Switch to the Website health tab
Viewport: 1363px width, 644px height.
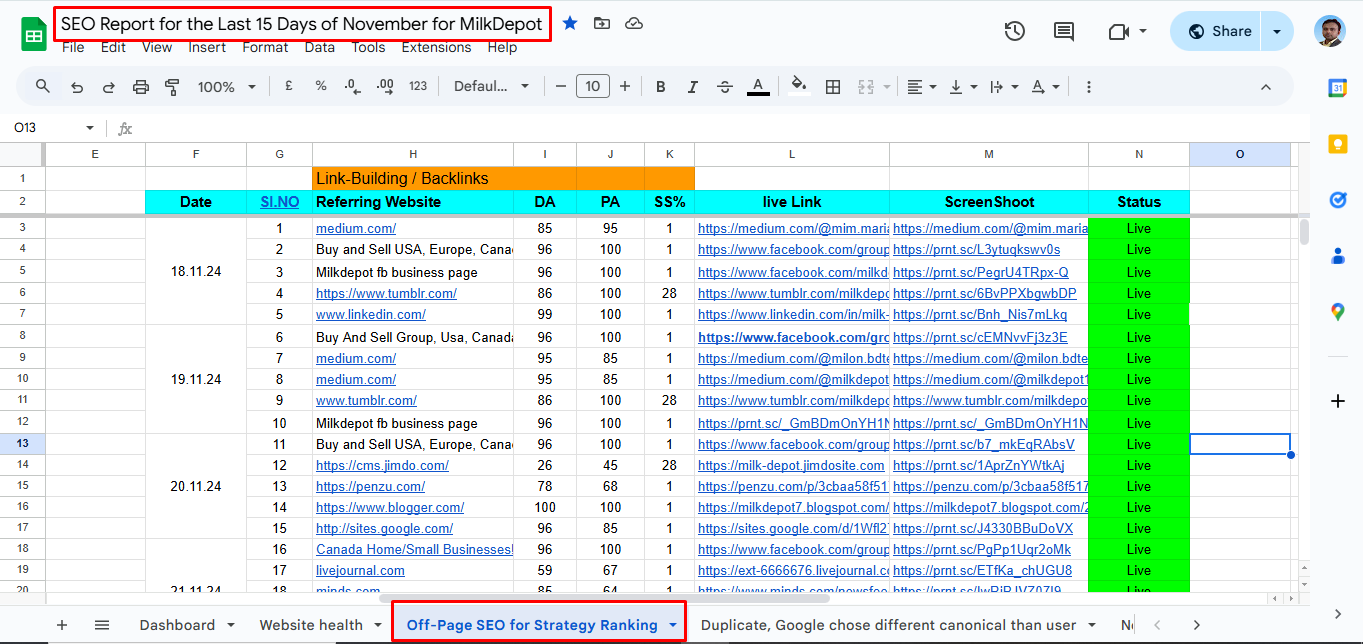coord(311,625)
